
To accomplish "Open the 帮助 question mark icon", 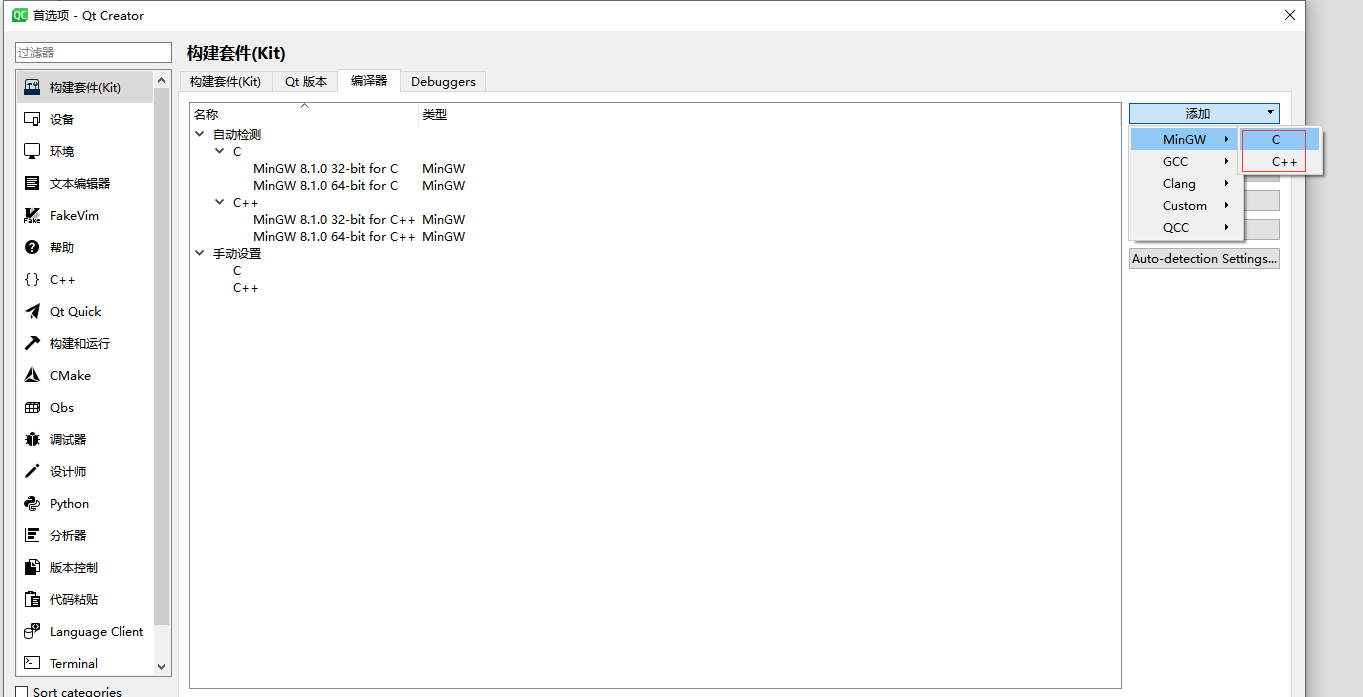I will pos(32,247).
